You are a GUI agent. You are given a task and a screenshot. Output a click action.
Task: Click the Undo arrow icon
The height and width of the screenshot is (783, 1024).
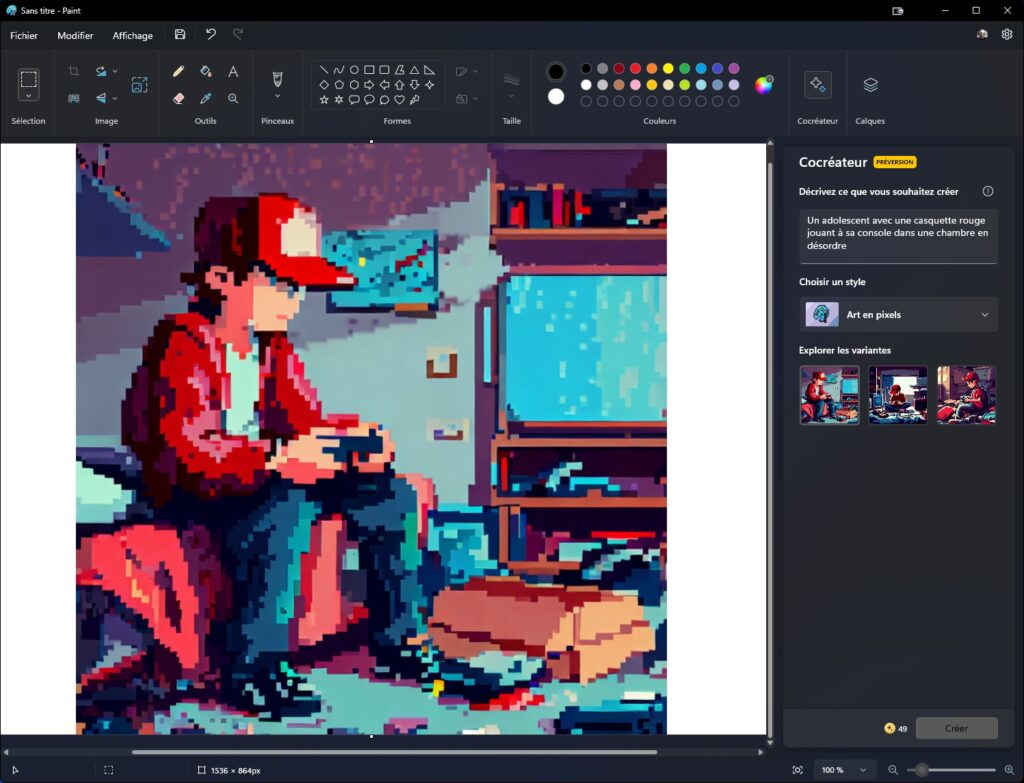(x=210, y=35)
